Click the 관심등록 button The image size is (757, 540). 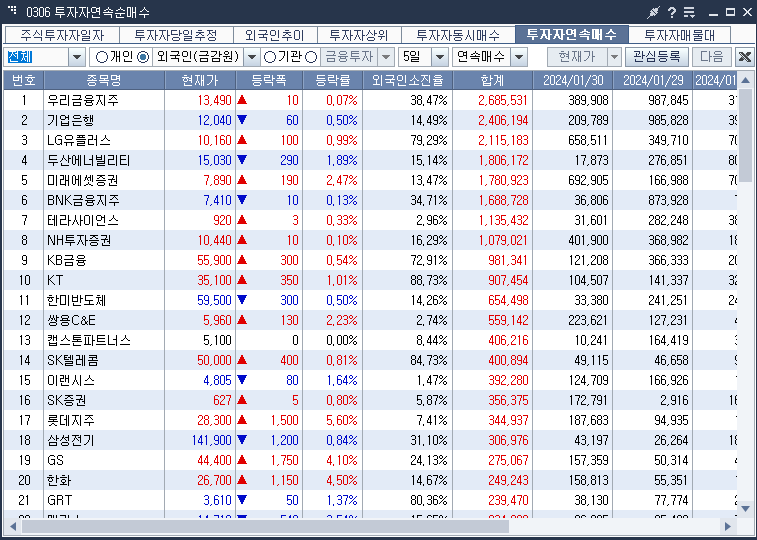point(657,57)
